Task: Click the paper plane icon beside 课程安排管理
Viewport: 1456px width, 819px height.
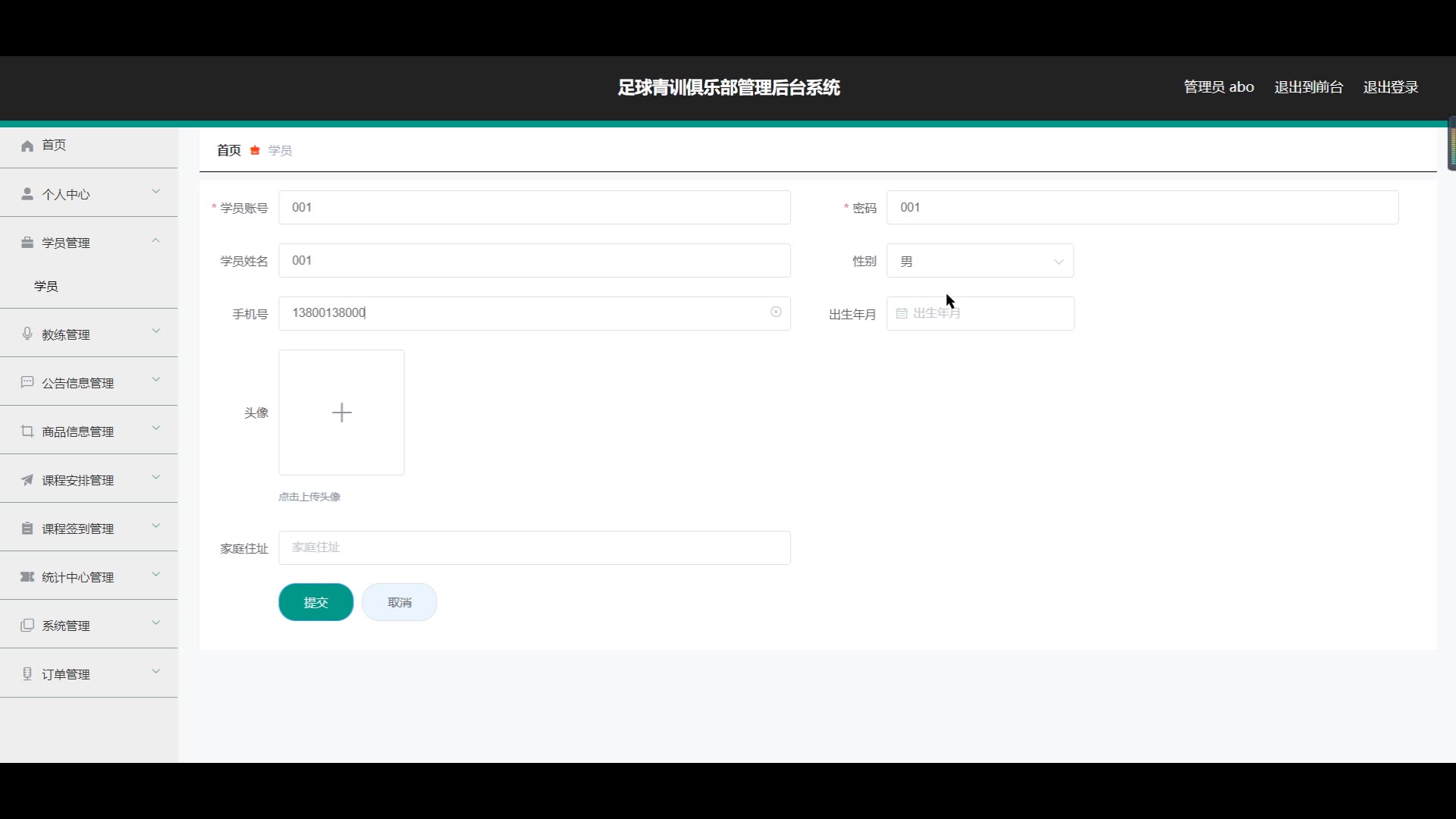Action: [x=27, y=479]
